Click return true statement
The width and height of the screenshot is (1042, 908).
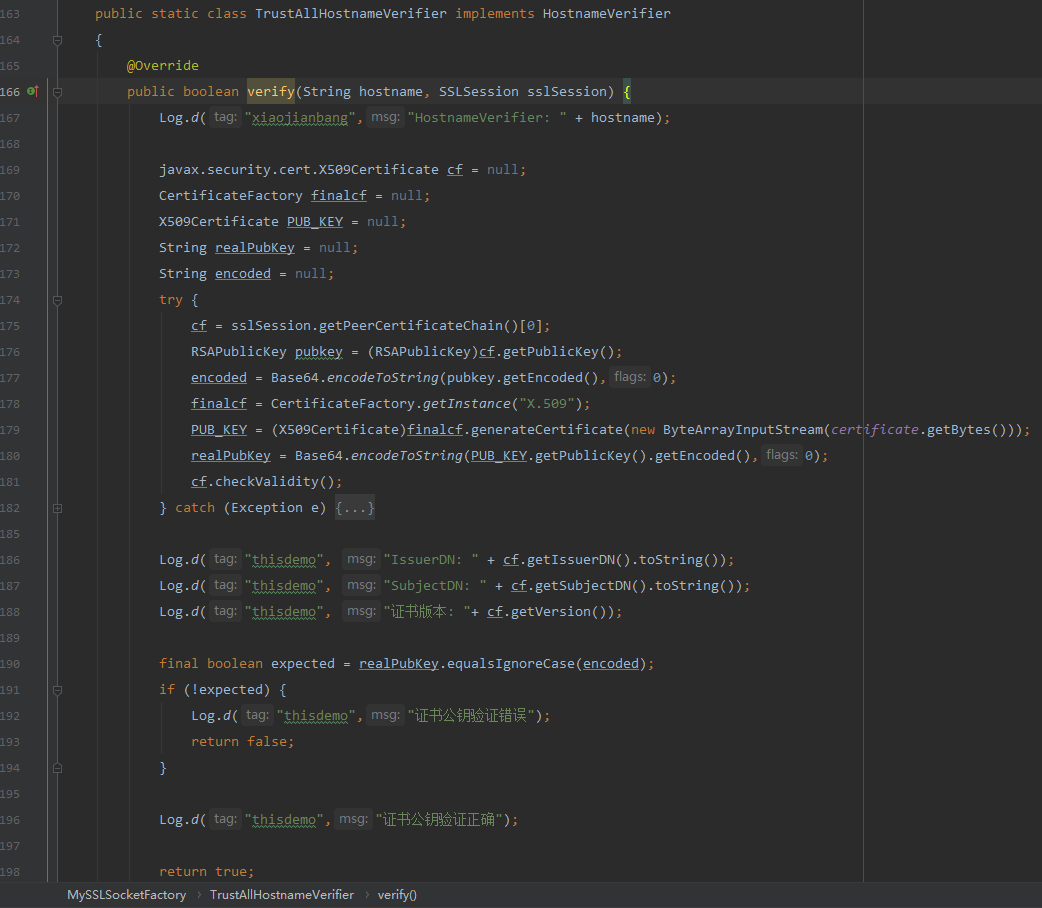coord(207,871)
